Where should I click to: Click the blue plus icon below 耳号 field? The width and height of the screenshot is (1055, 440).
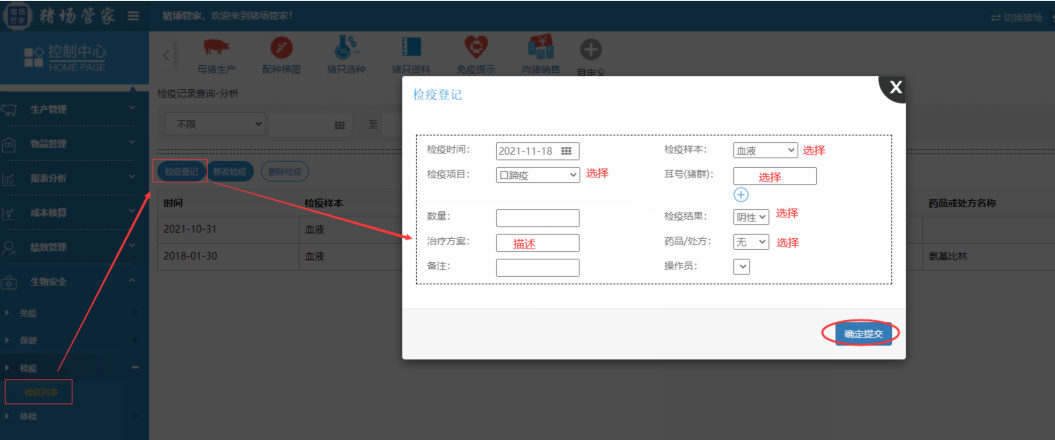click(x=741, y=195)
